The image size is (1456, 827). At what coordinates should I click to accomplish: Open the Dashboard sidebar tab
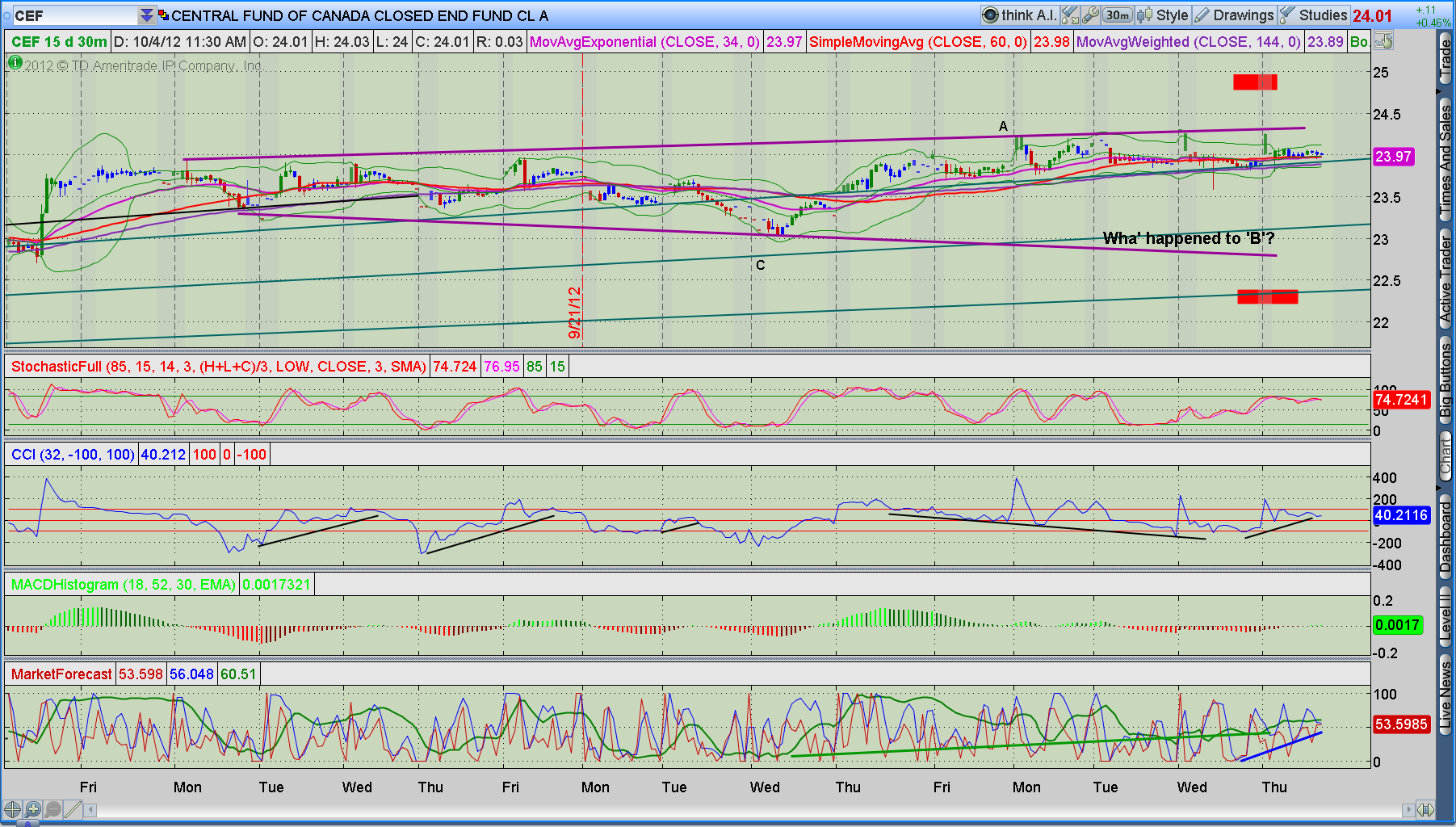coord(1446,536)
